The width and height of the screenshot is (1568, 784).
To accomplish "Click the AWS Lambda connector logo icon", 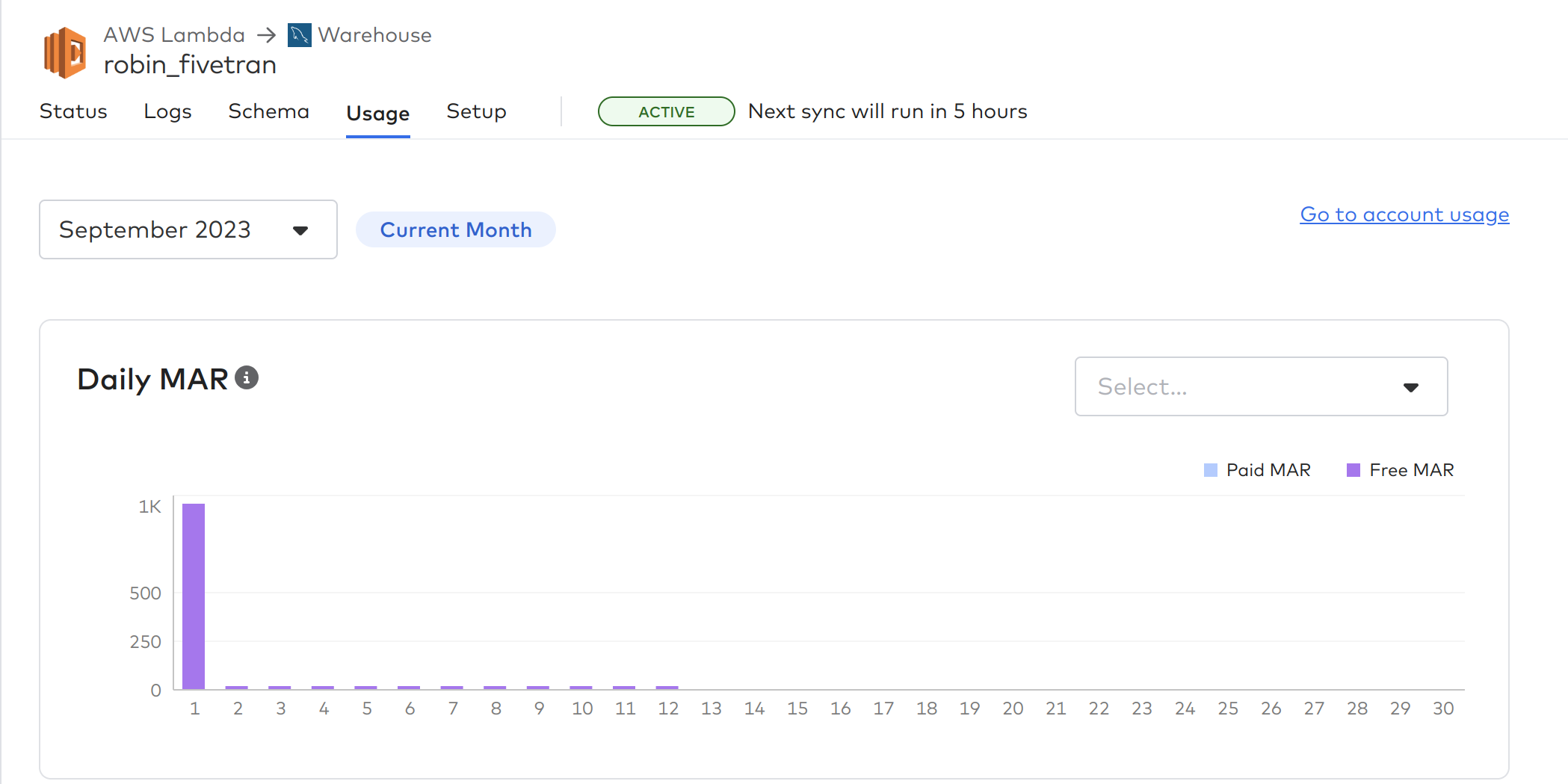I will coord(65,52).
